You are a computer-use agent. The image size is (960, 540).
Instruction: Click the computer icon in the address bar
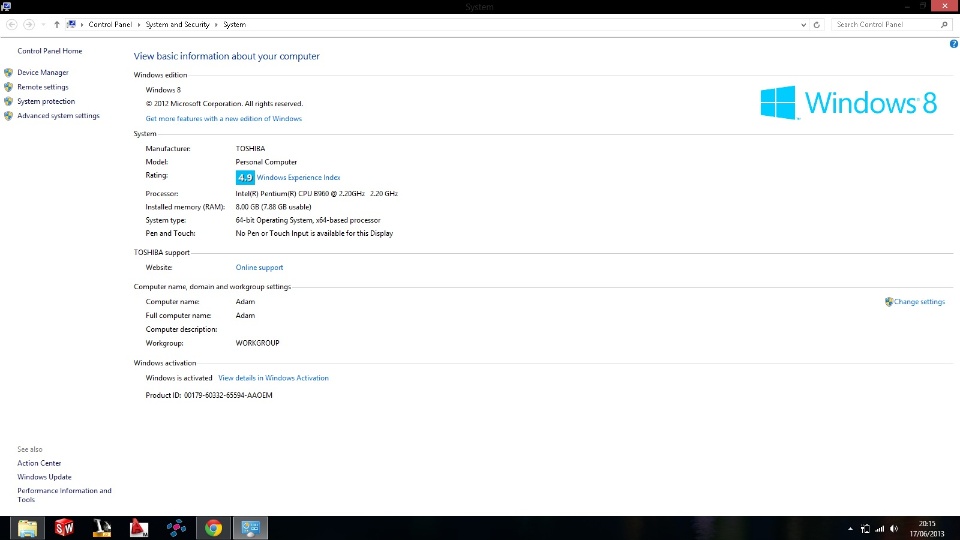click(71, 24)
